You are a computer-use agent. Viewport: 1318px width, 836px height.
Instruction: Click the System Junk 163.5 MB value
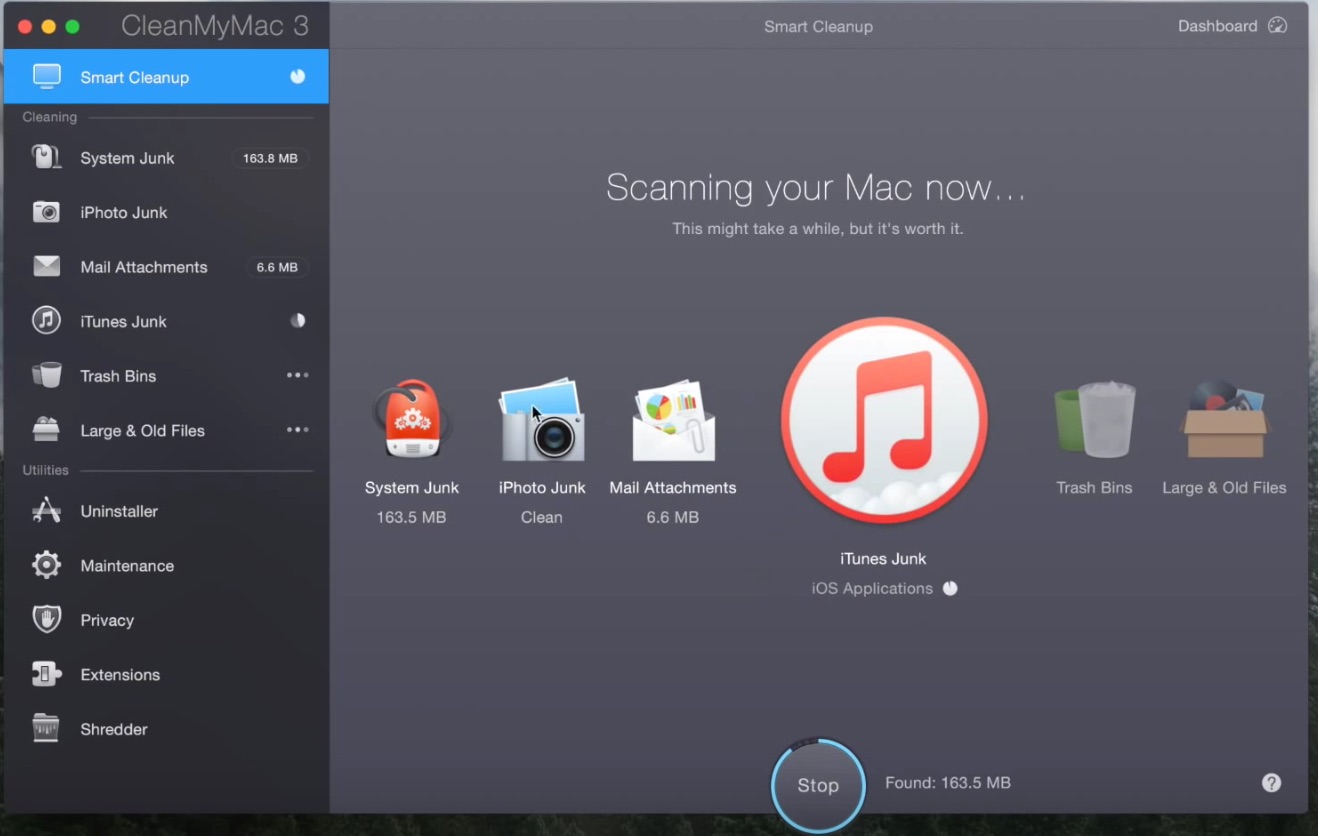tap(411, 517)
